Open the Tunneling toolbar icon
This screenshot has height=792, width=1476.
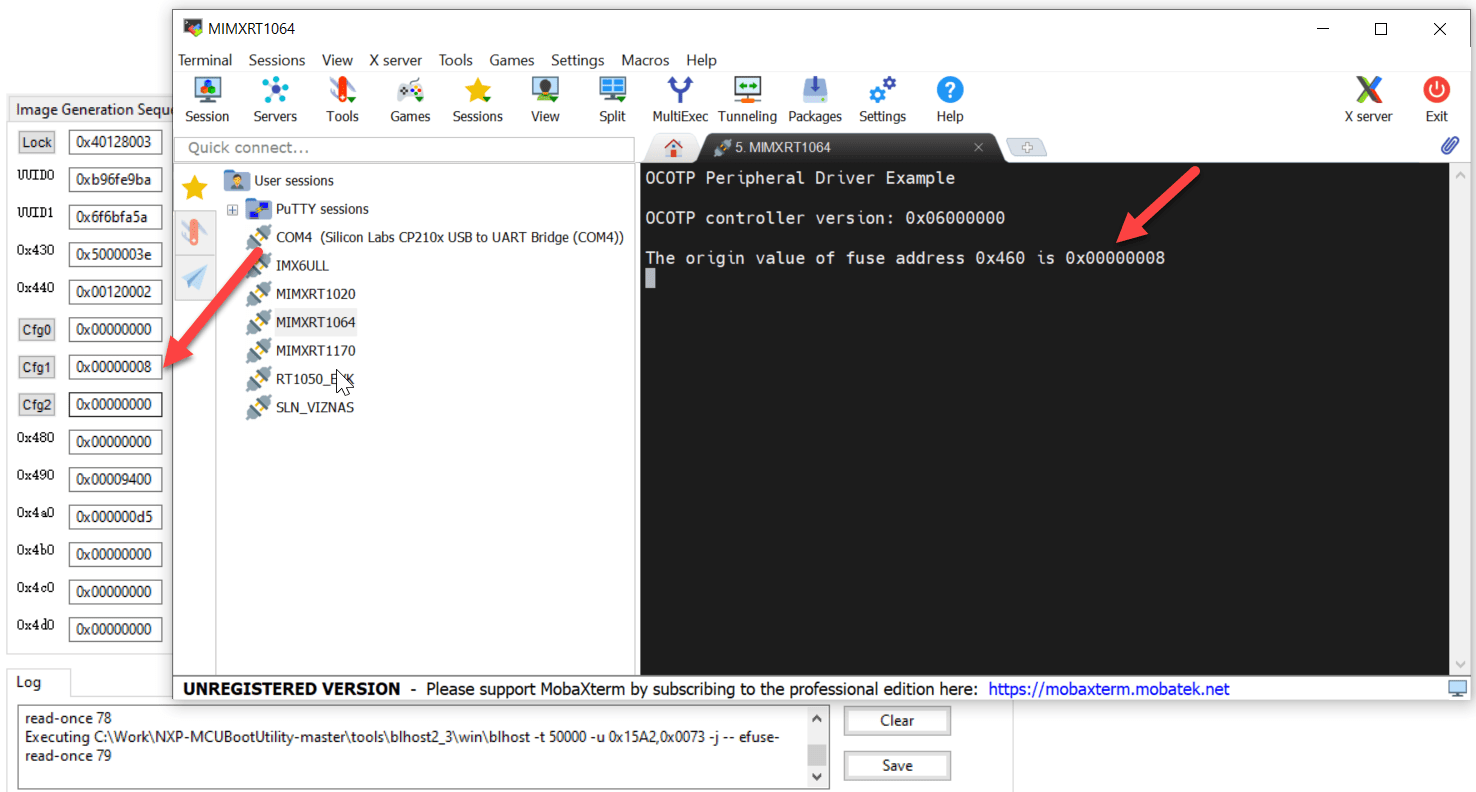pyautogui.click(x=747, y=100)
